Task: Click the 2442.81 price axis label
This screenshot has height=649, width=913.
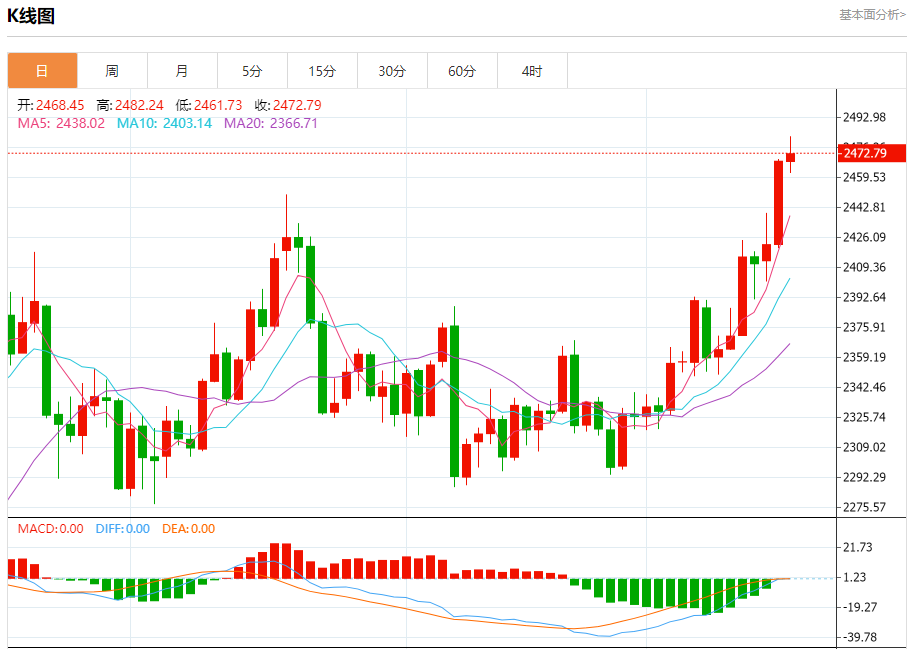Action: coord(865,208)
